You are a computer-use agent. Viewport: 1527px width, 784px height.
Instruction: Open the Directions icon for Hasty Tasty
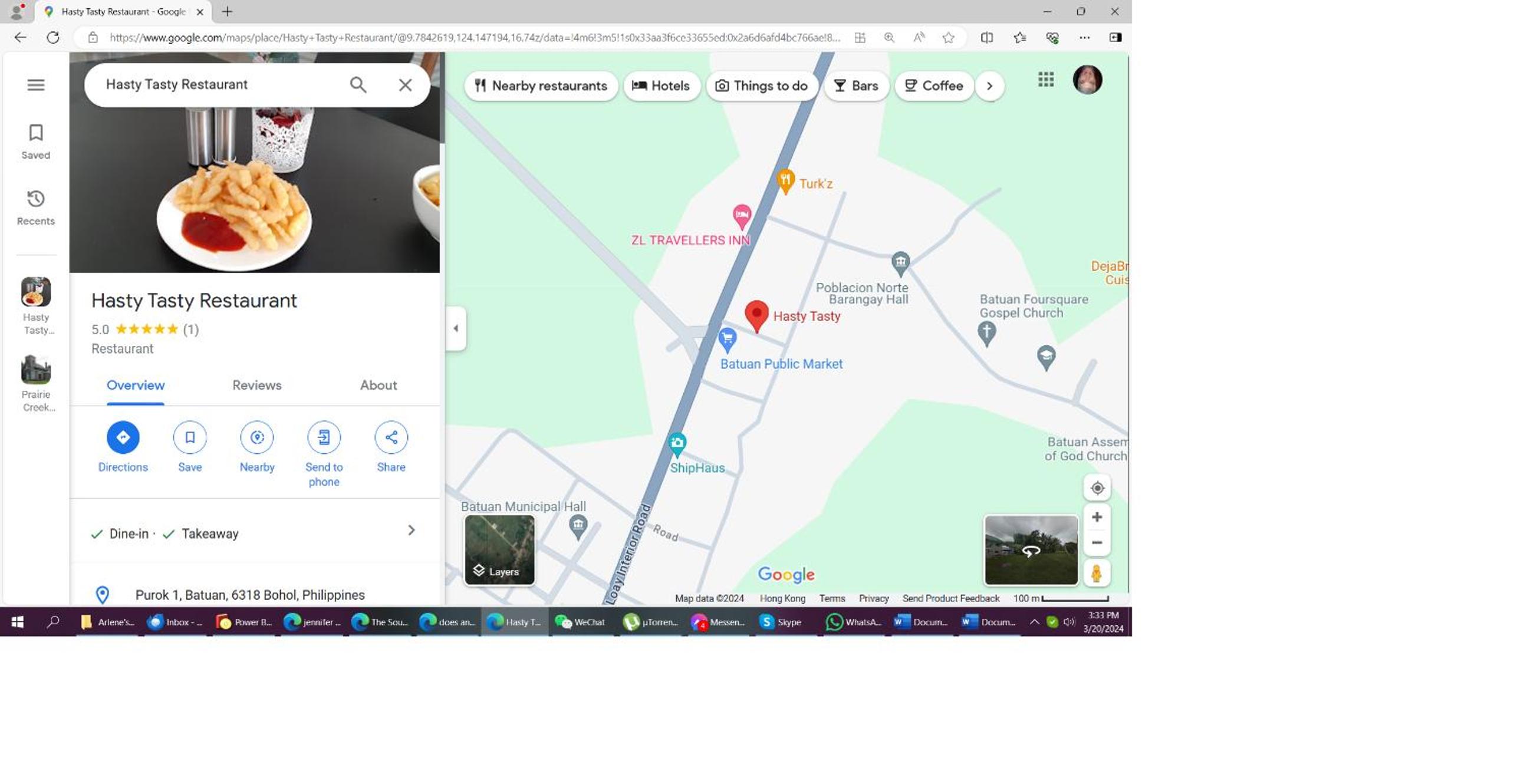(x=123, y=437)
